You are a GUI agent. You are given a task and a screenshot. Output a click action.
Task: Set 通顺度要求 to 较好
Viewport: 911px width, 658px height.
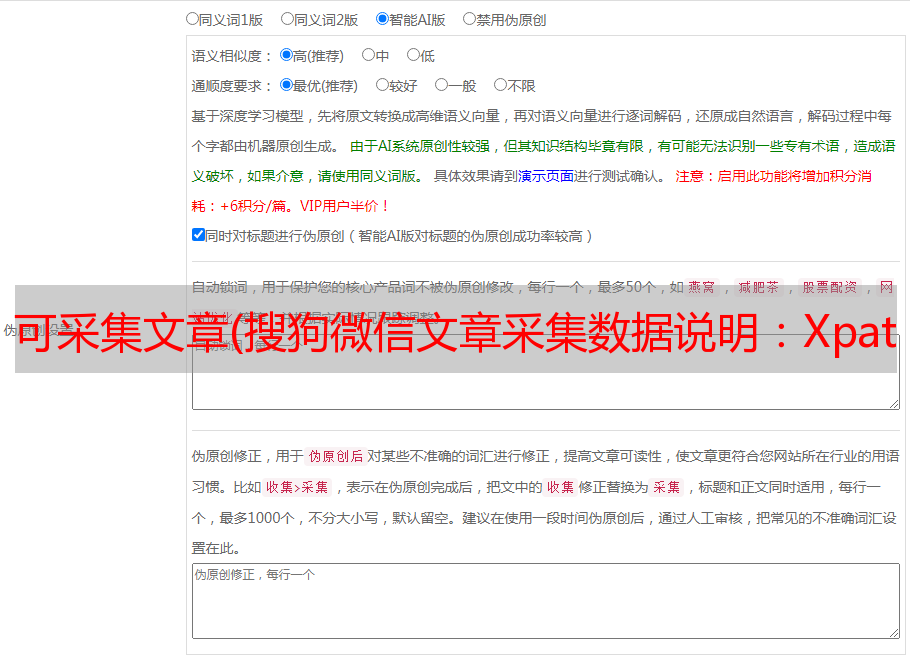382,85
